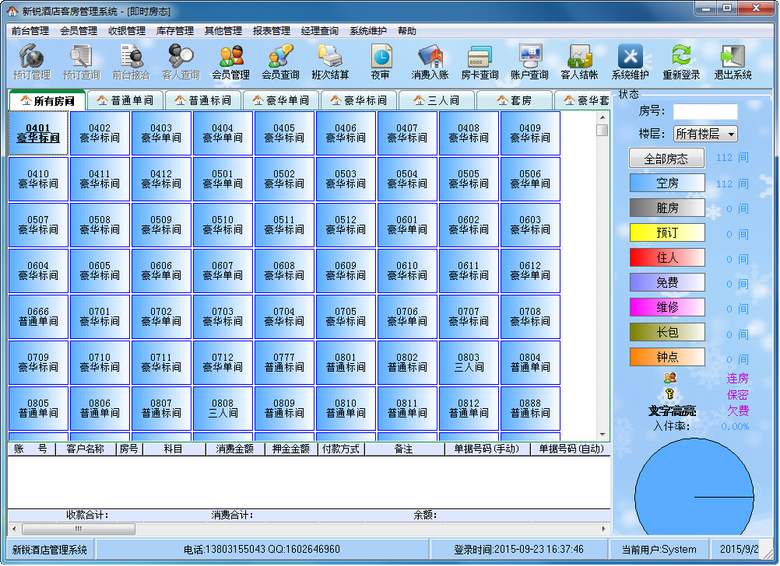Click the 全部房态 all room status button
This screenshot has width=780, height=566.
pyautogui.click(x=667, y=159)
